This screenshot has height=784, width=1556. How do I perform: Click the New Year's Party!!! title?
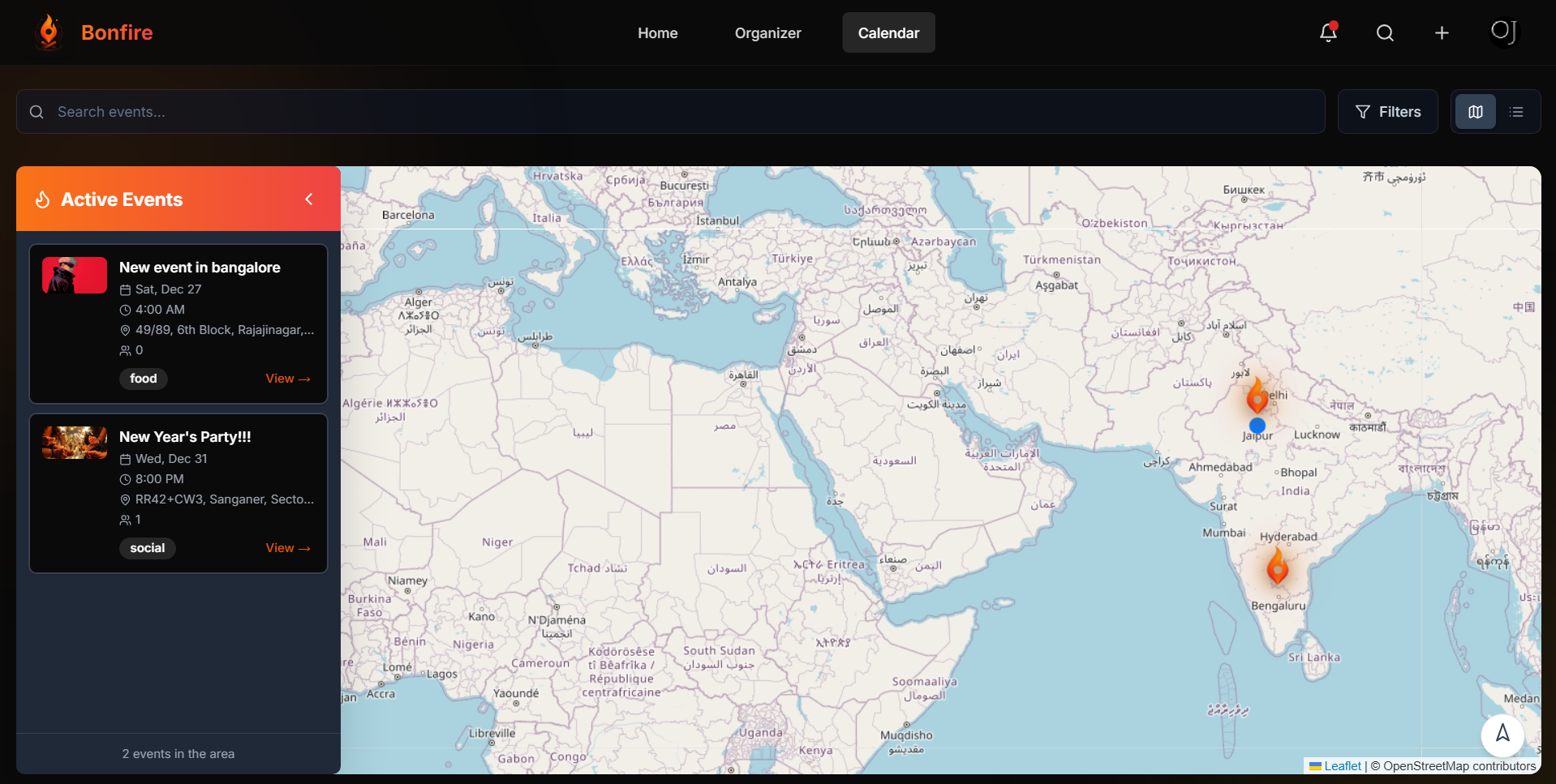tap(185, 437)
